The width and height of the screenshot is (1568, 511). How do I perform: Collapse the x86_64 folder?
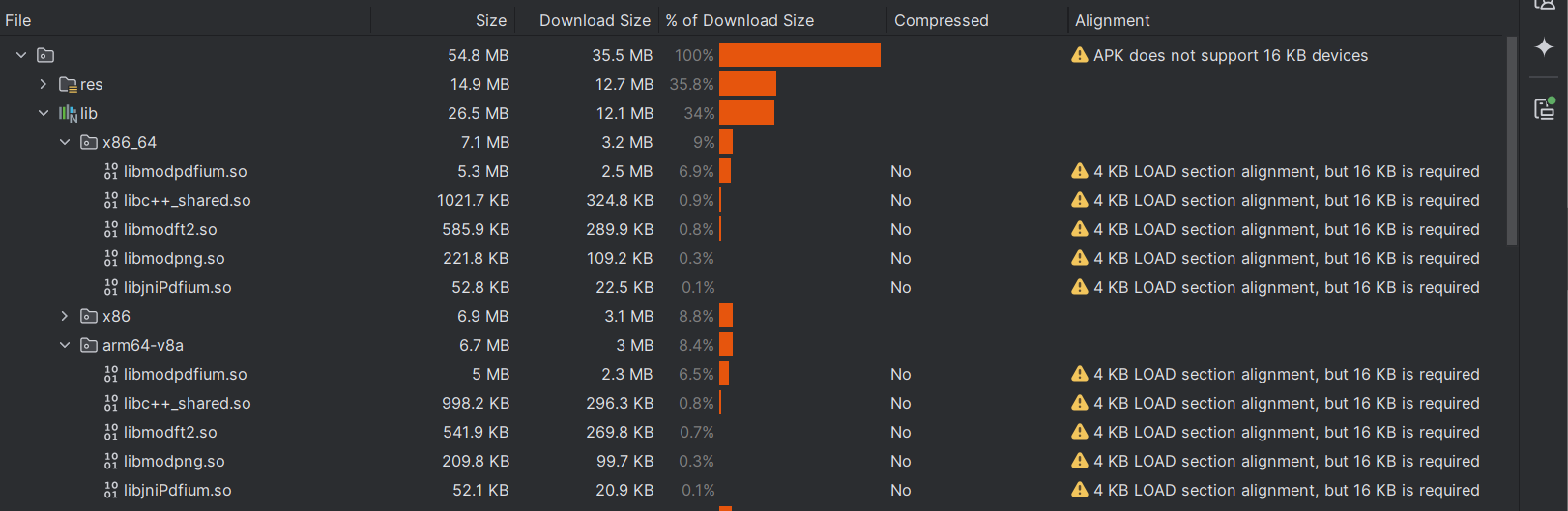coord(65,142)
